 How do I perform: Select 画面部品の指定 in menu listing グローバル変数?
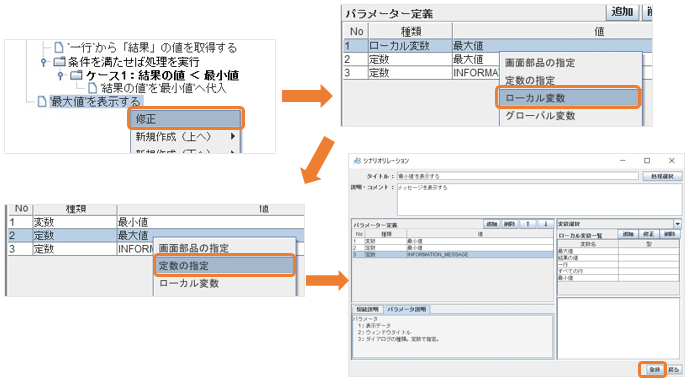point(570,63)
